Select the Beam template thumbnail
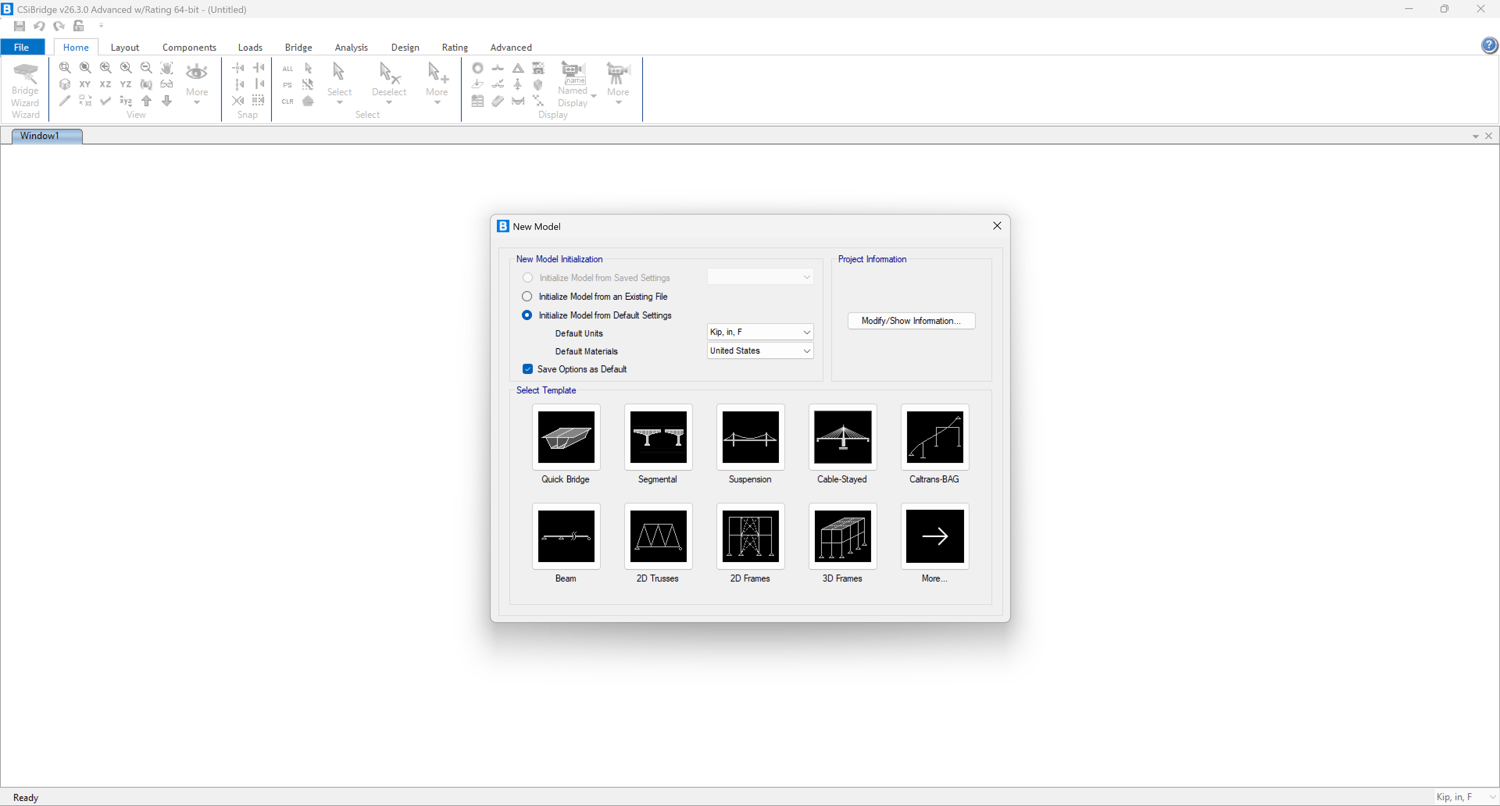The image size is (1500, 806). pos(566,537)
